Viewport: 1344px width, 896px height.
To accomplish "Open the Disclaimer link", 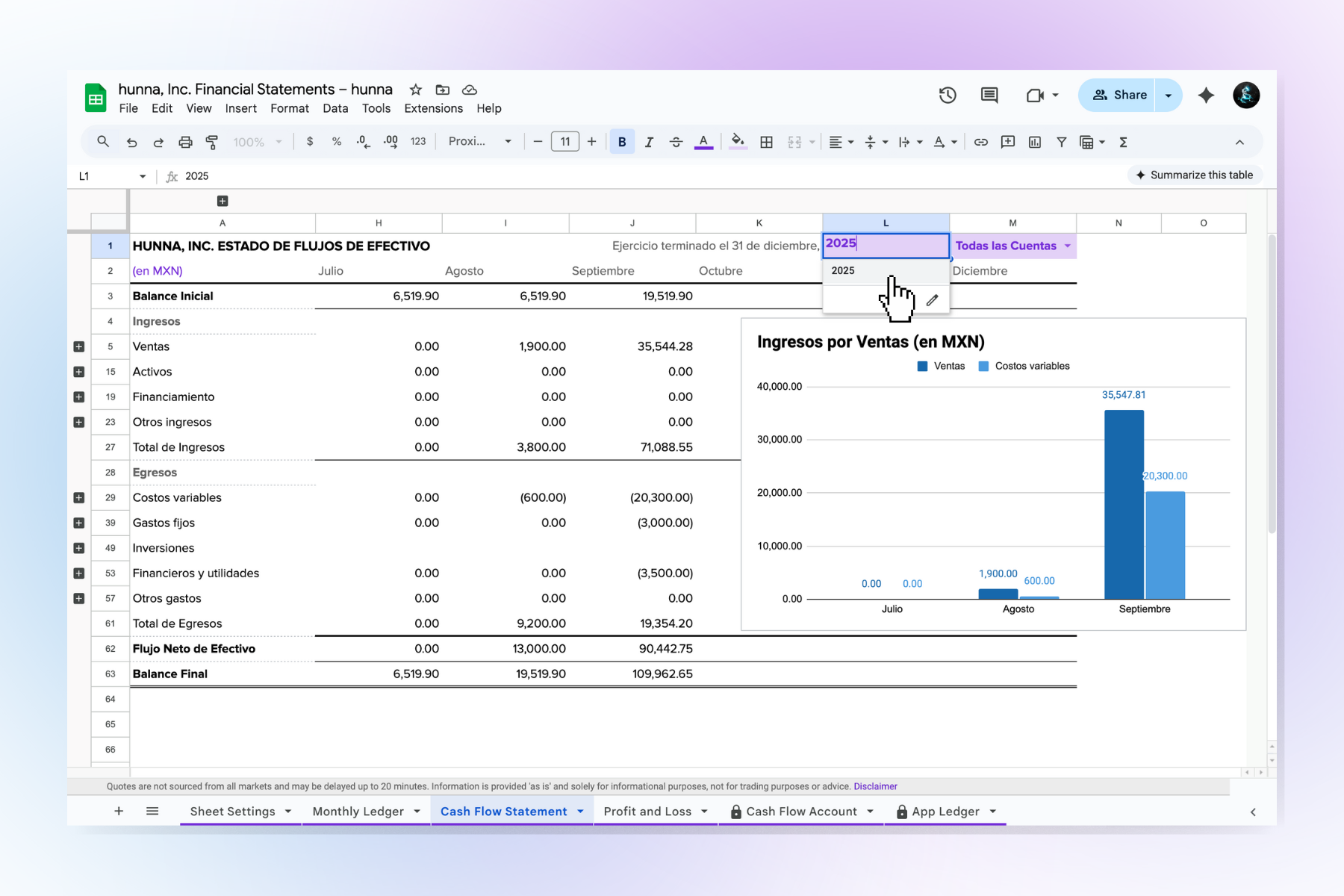I will (875, 786).
